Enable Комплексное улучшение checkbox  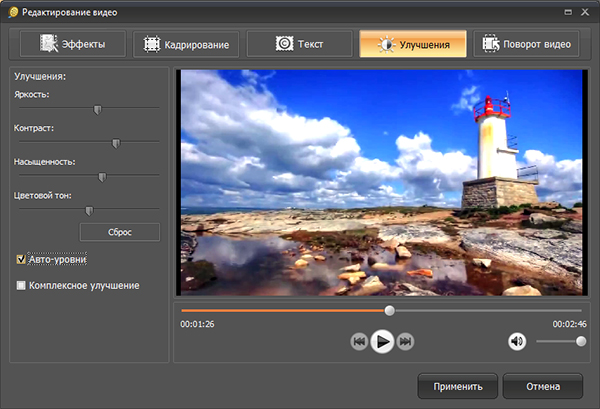click(x=21, y=285)
